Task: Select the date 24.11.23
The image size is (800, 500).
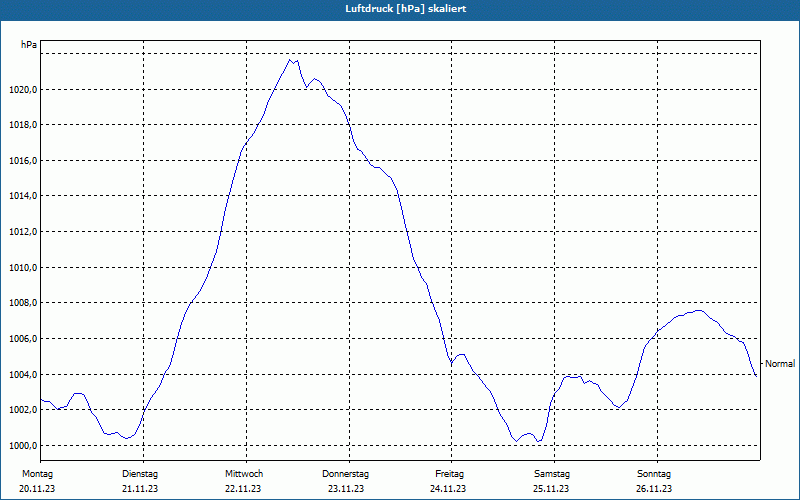Action: (x=448, y=489)
